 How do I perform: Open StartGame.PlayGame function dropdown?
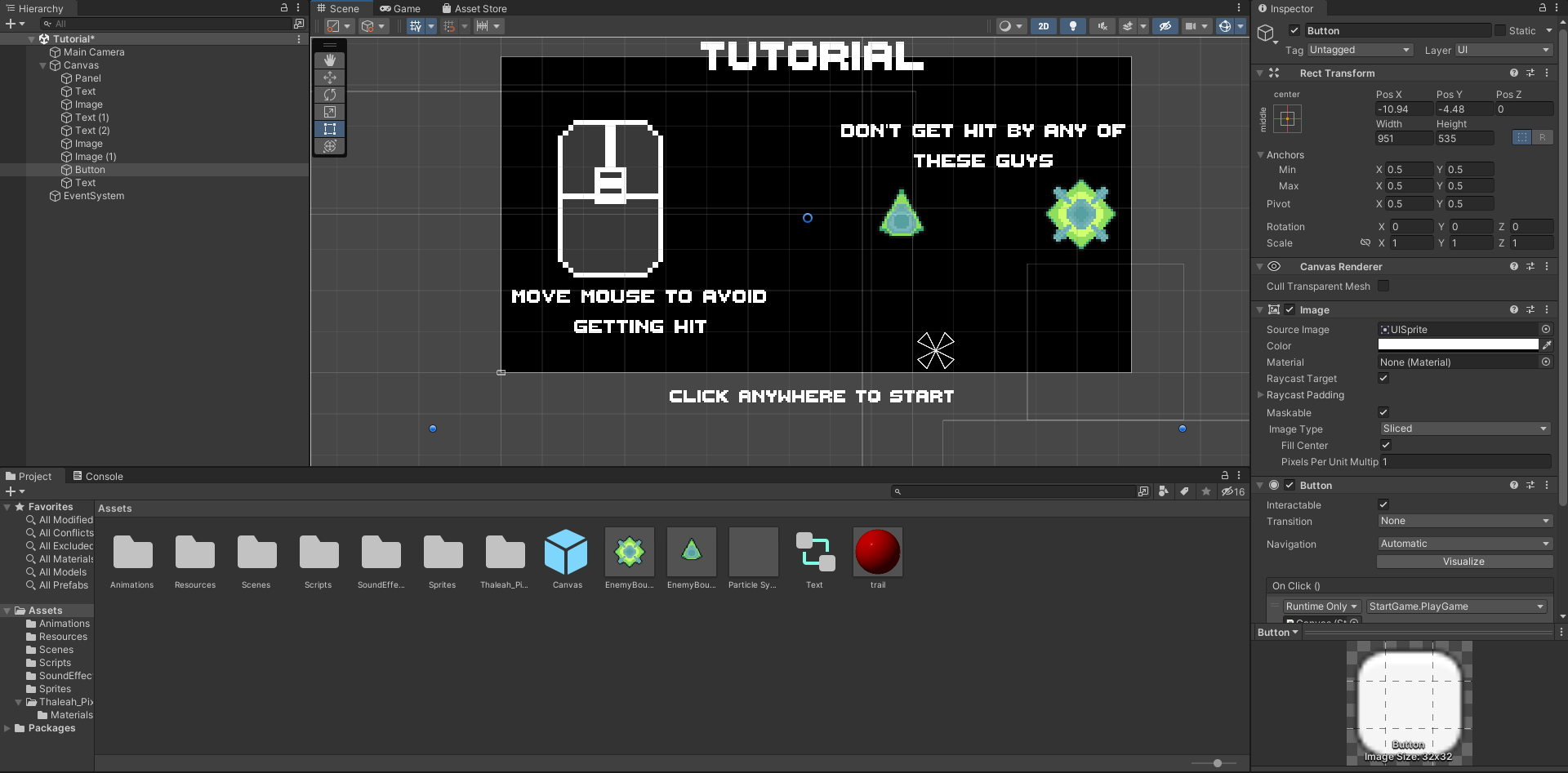tap(1457, 606)
